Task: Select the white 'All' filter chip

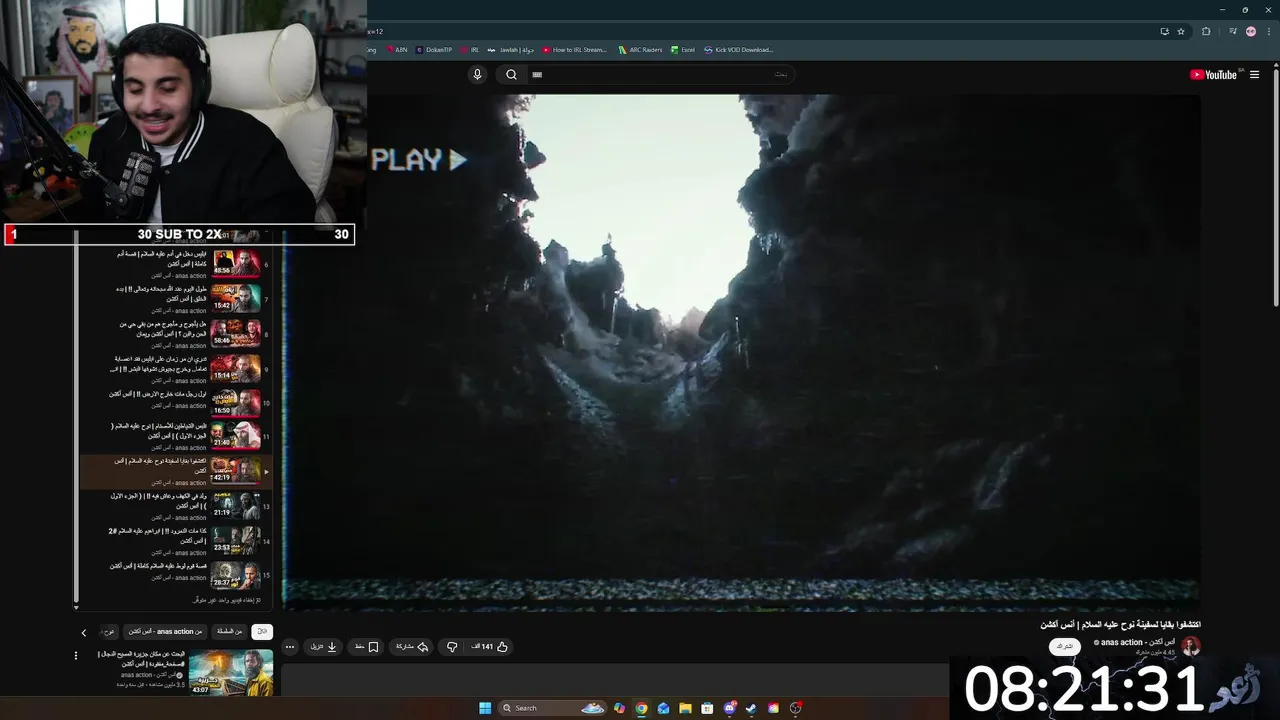Action: coord(261,632)
